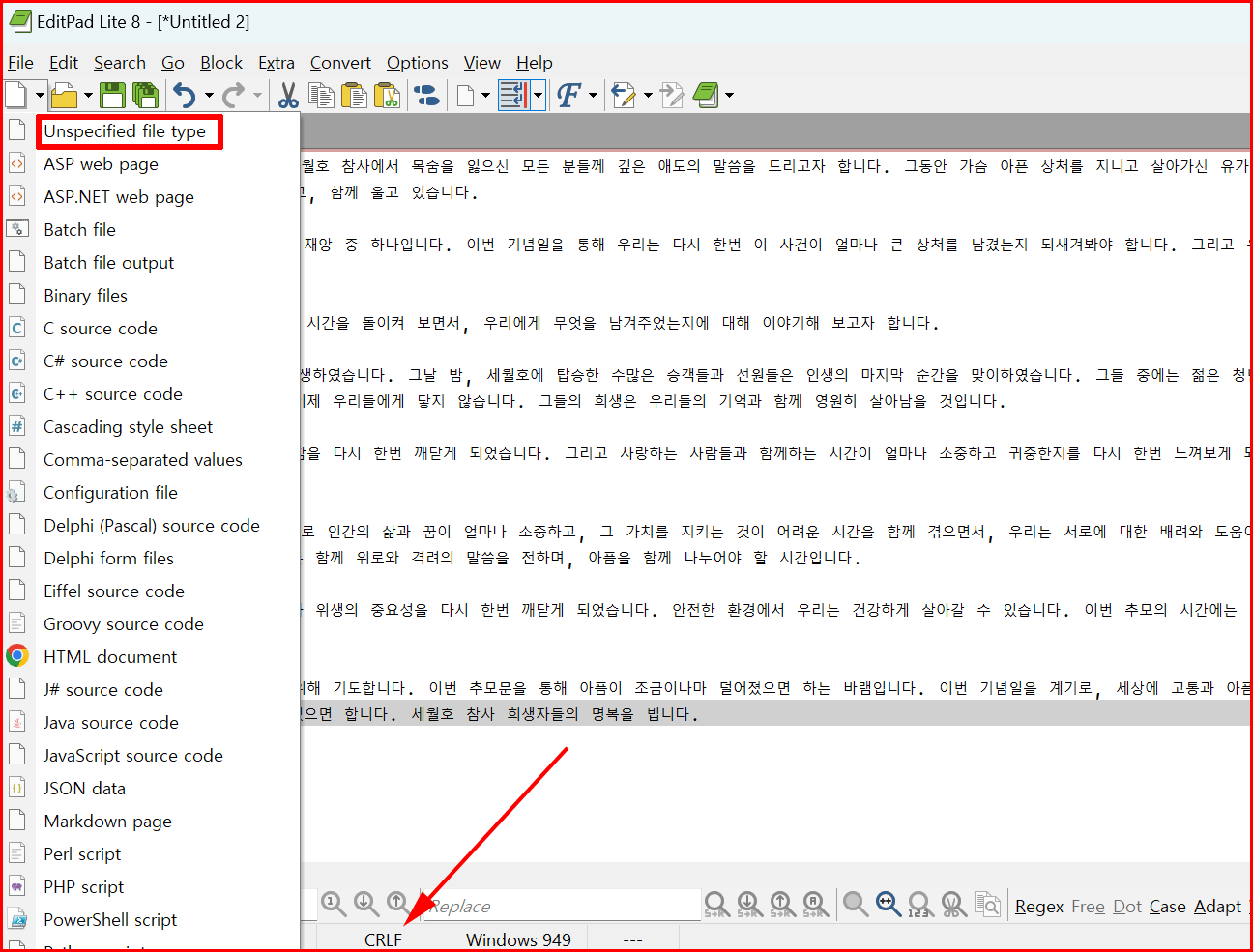Toggle the Dot search option

coord(1127,907)
